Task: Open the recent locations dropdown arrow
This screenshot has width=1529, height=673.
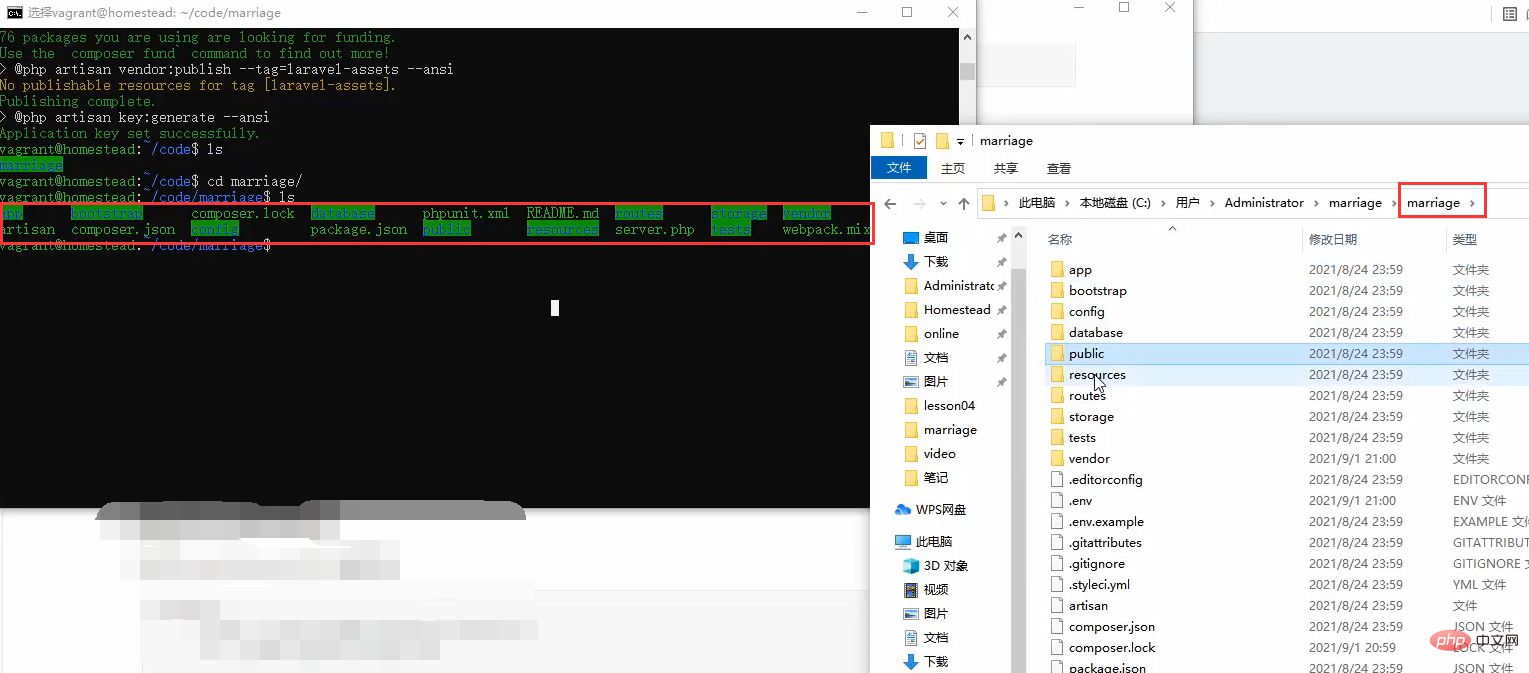Action: coord(942,203)
